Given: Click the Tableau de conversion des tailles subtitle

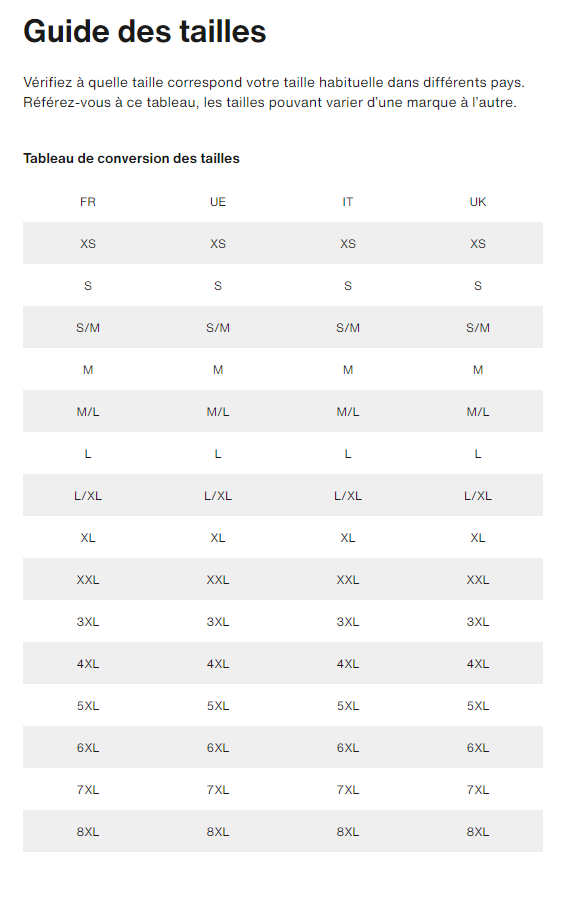Looking at the screenshot, I should coord(131,158).
